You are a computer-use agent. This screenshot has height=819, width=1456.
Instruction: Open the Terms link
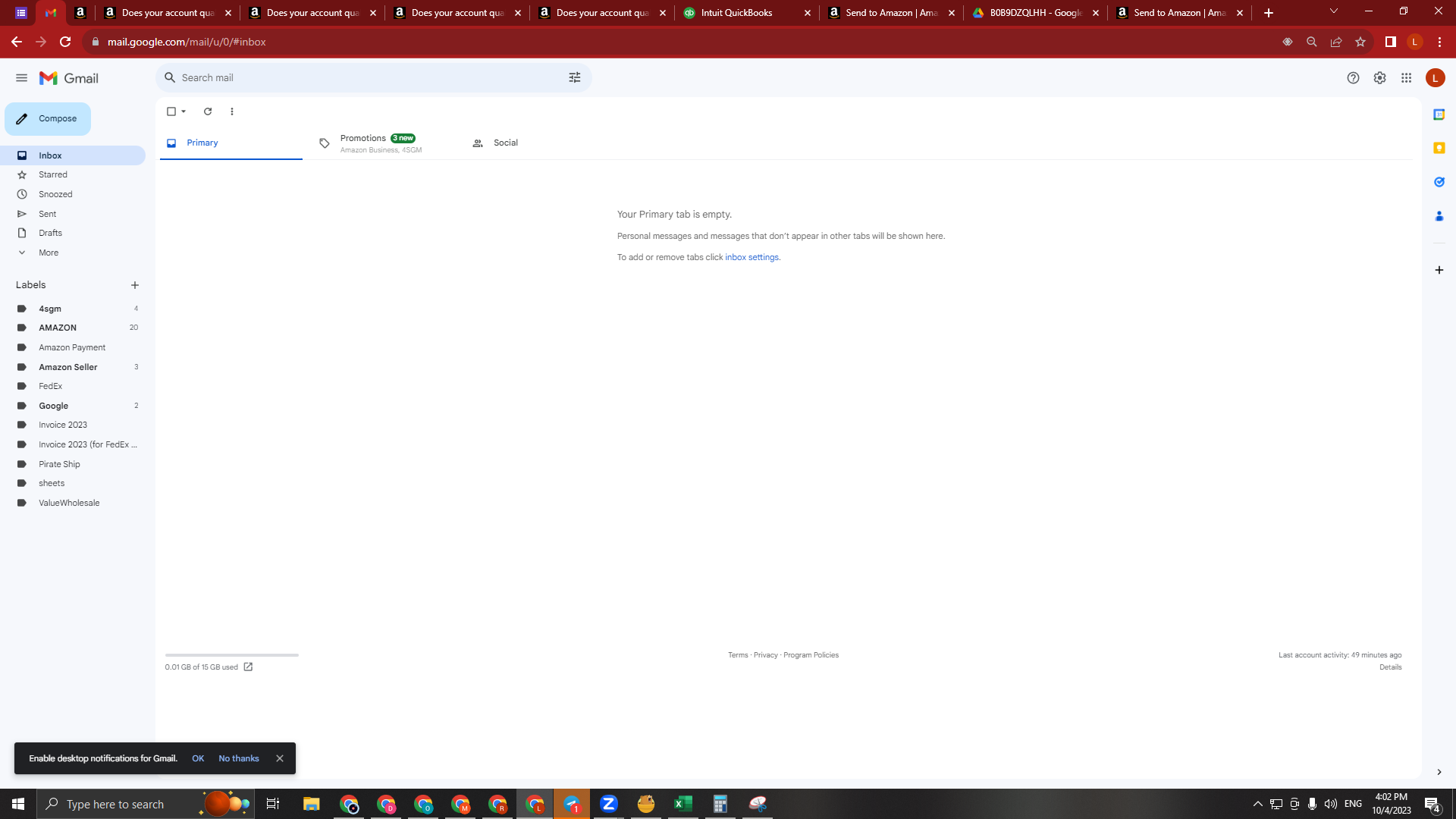(738, 655)
